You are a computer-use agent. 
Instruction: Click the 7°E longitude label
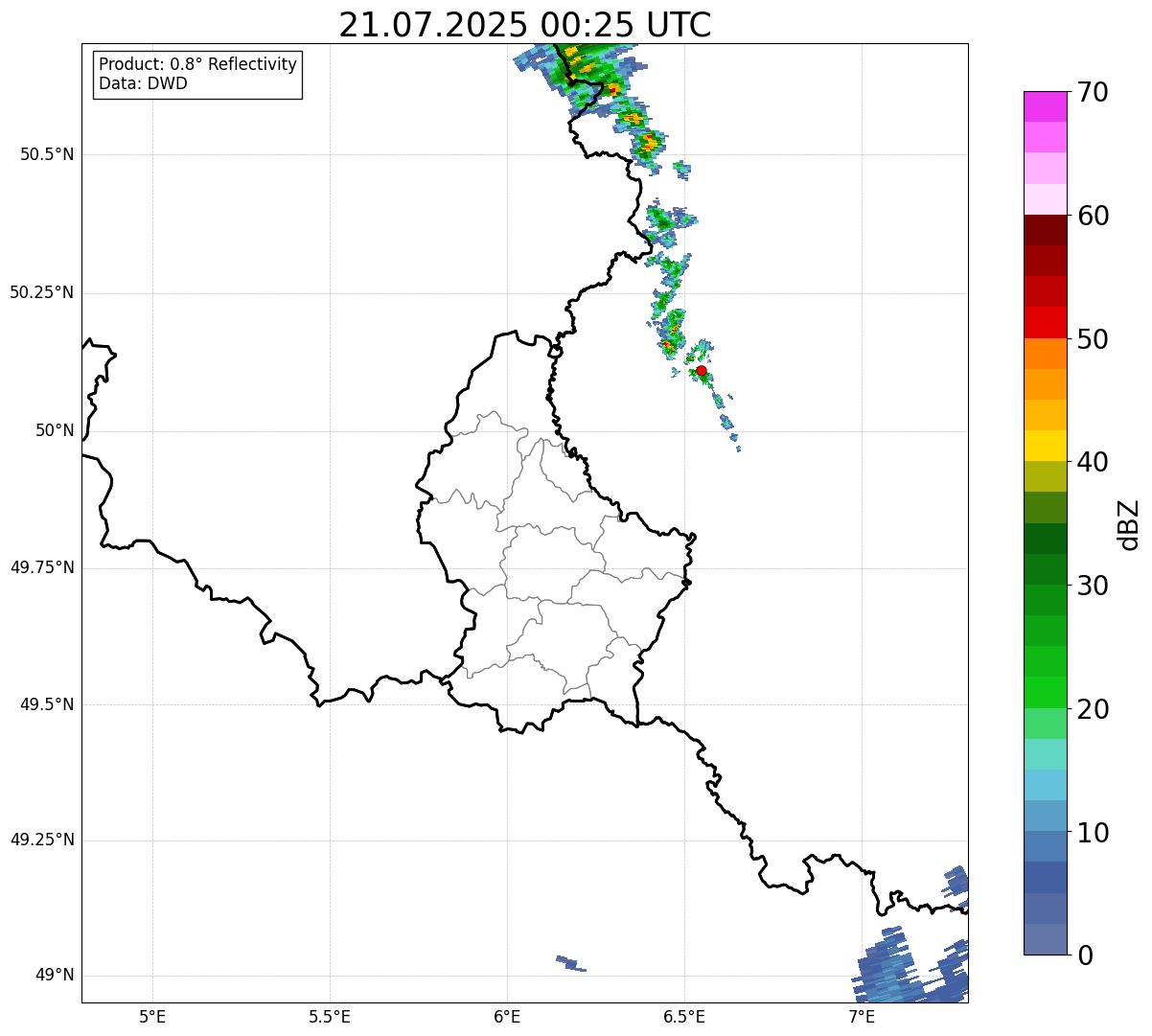tap(862, 1016)
